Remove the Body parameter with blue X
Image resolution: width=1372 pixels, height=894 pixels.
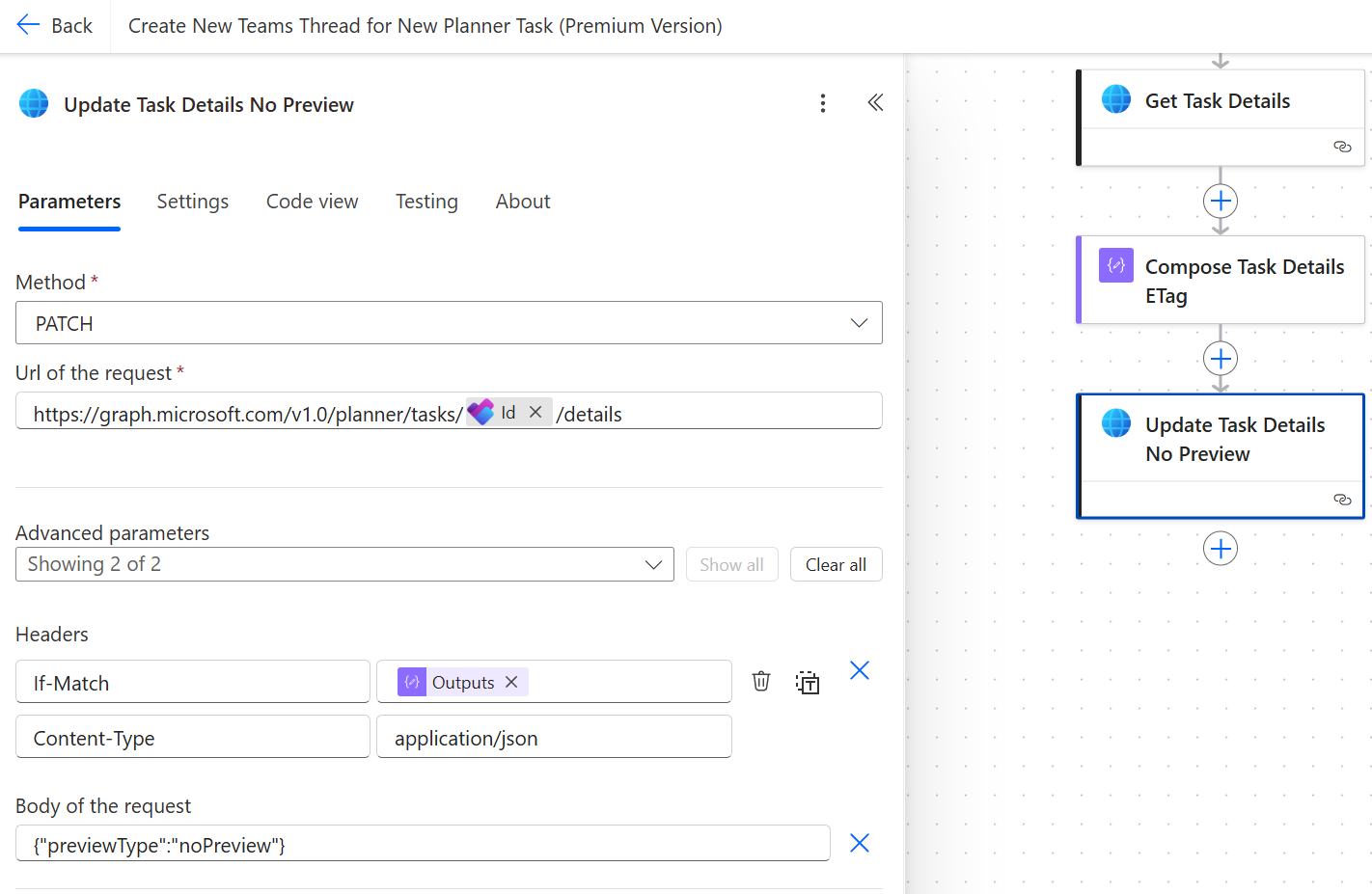860,843
